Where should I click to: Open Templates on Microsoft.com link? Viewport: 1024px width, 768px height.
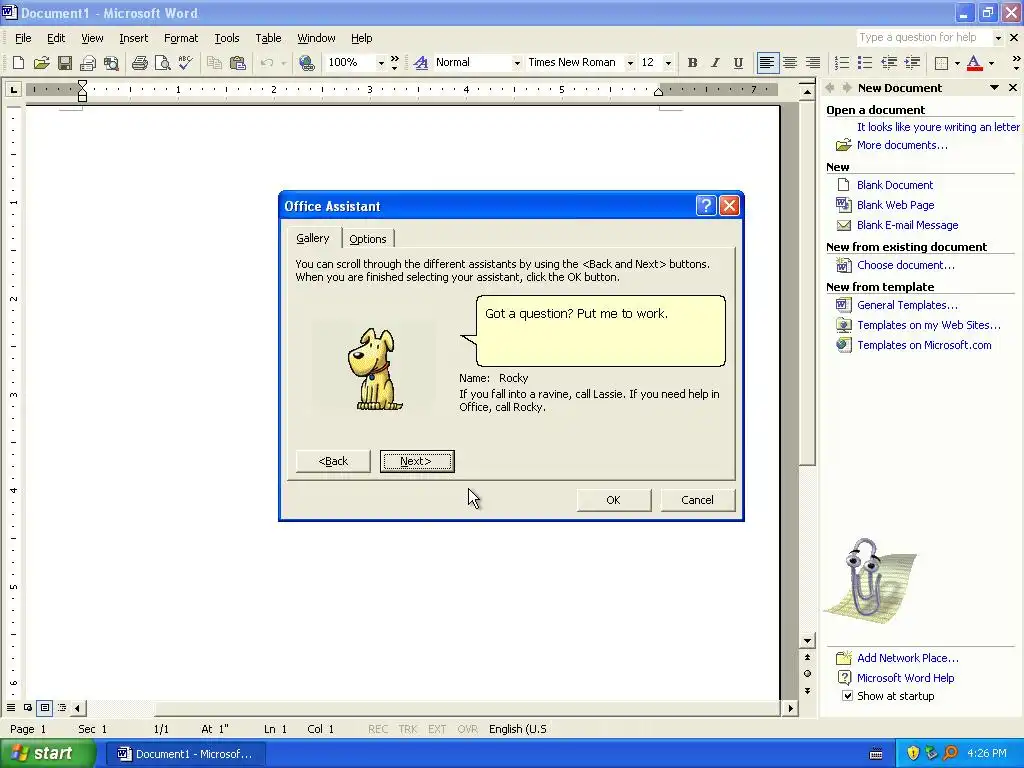point(924,345)
